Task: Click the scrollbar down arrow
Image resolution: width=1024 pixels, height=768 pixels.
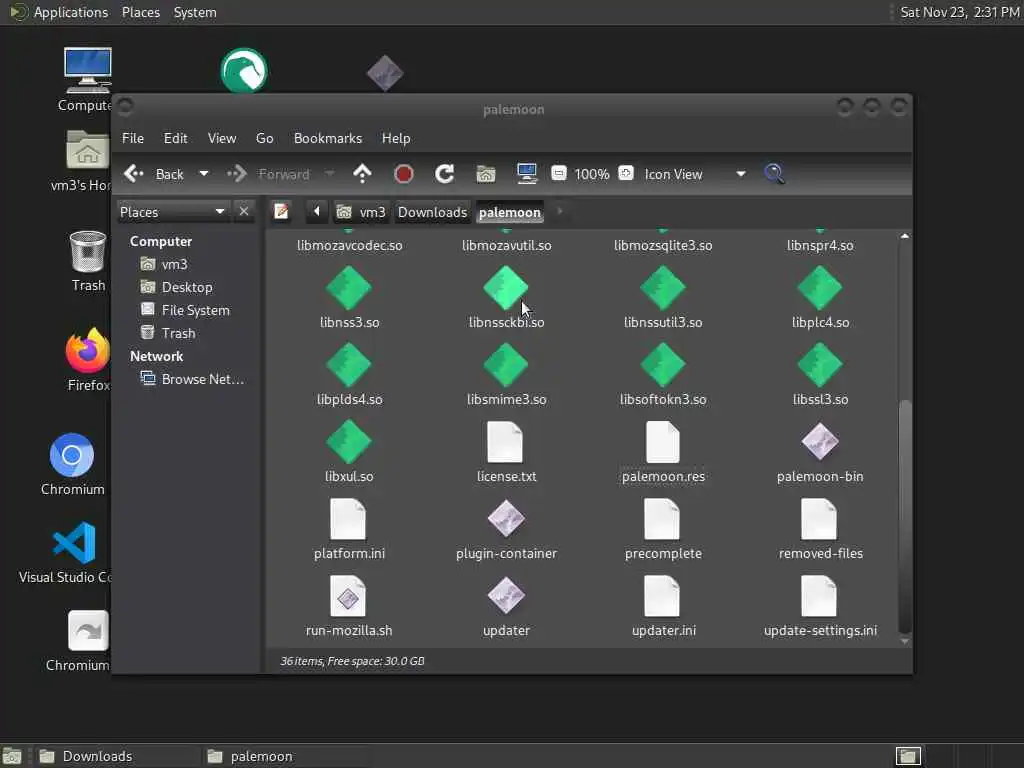Action: pos(904,641)
